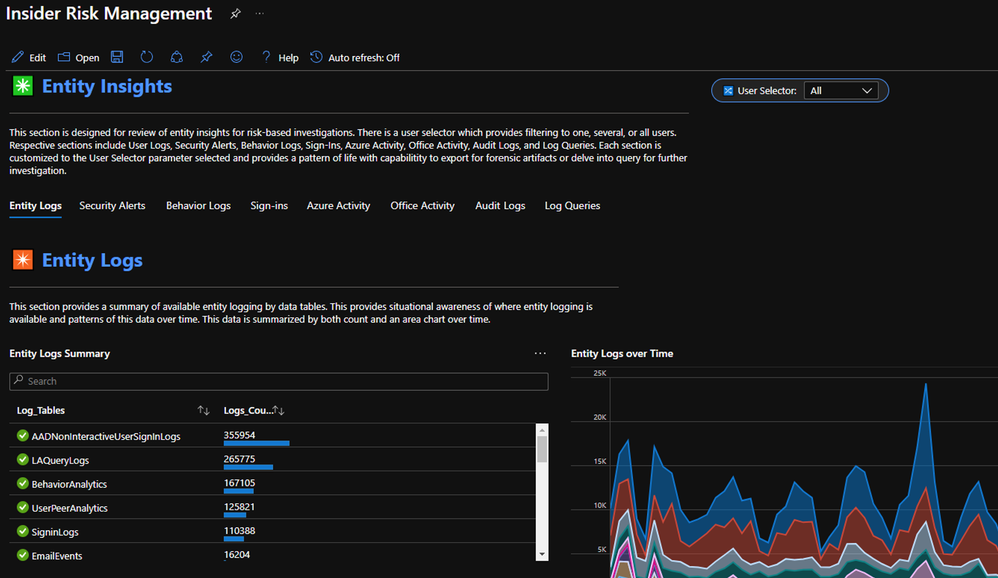998x578 pixels.
Task: Switch to the Entity Logs tab
Action: [36, 206]
